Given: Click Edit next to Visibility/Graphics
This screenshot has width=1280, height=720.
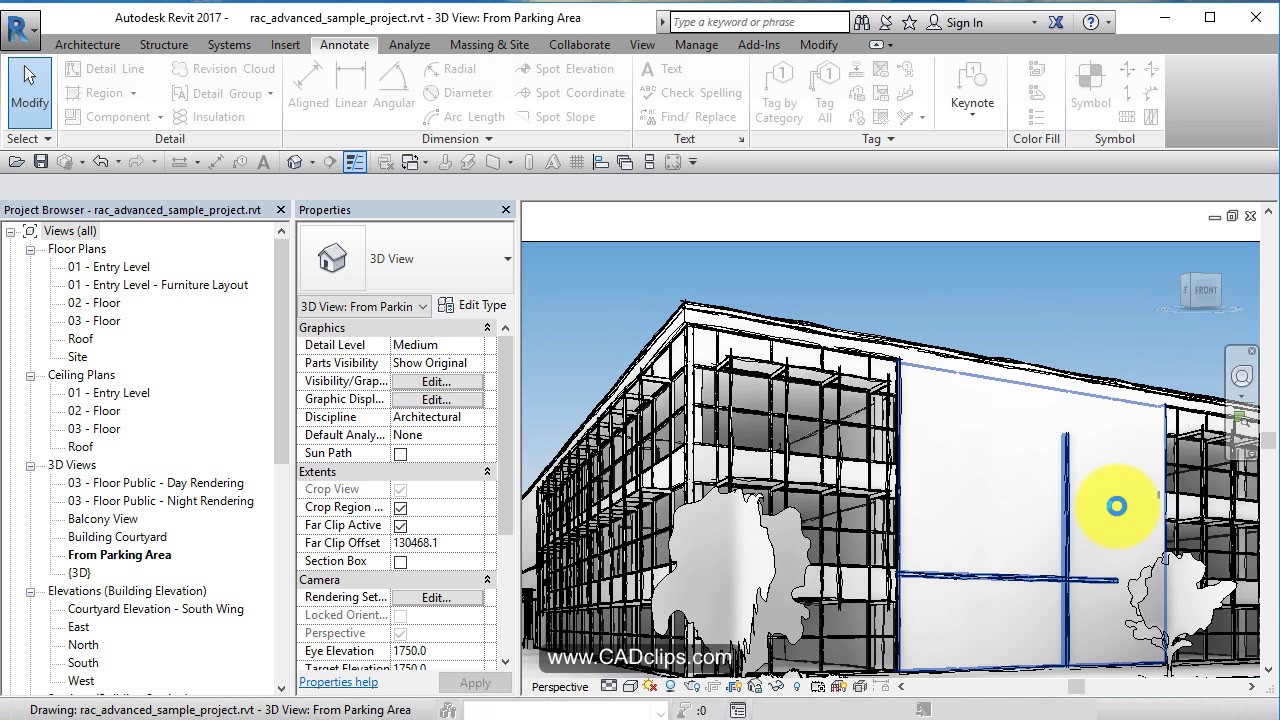Looking at the screenshot, I should point(435,381).
